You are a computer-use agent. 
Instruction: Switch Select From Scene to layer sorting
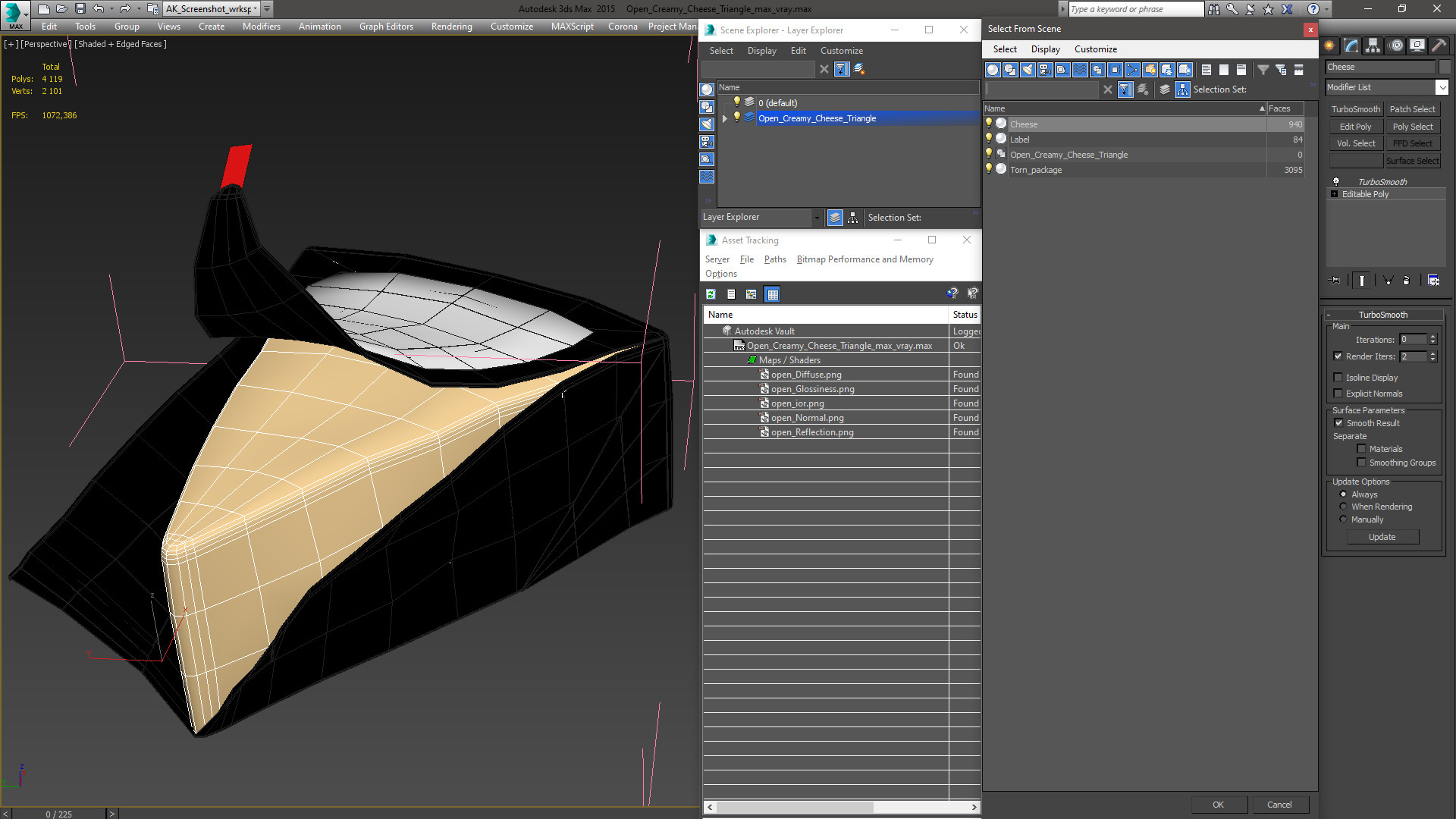(x=1165, y=89)
